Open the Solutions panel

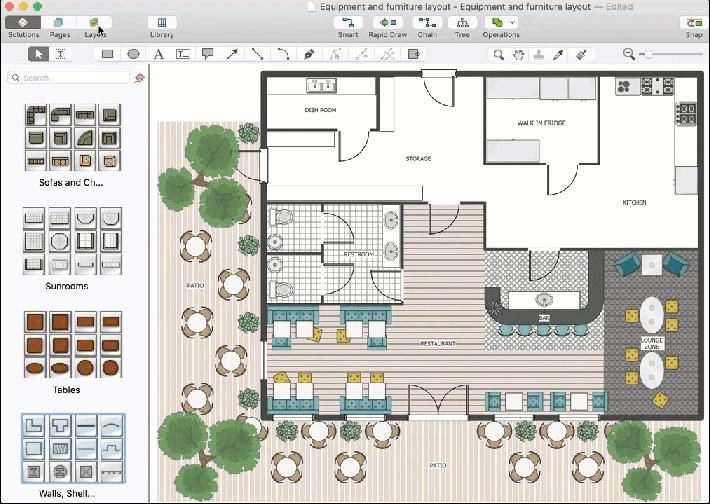23,23
